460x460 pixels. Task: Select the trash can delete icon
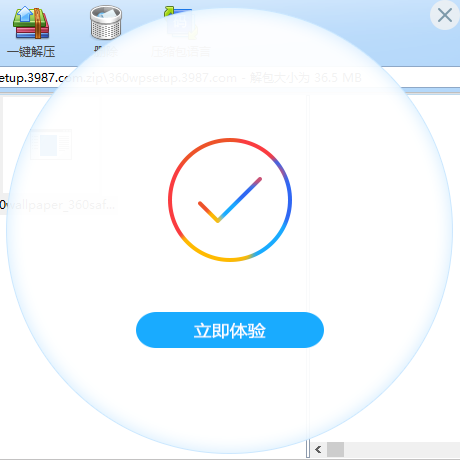[x=106, y=23]
